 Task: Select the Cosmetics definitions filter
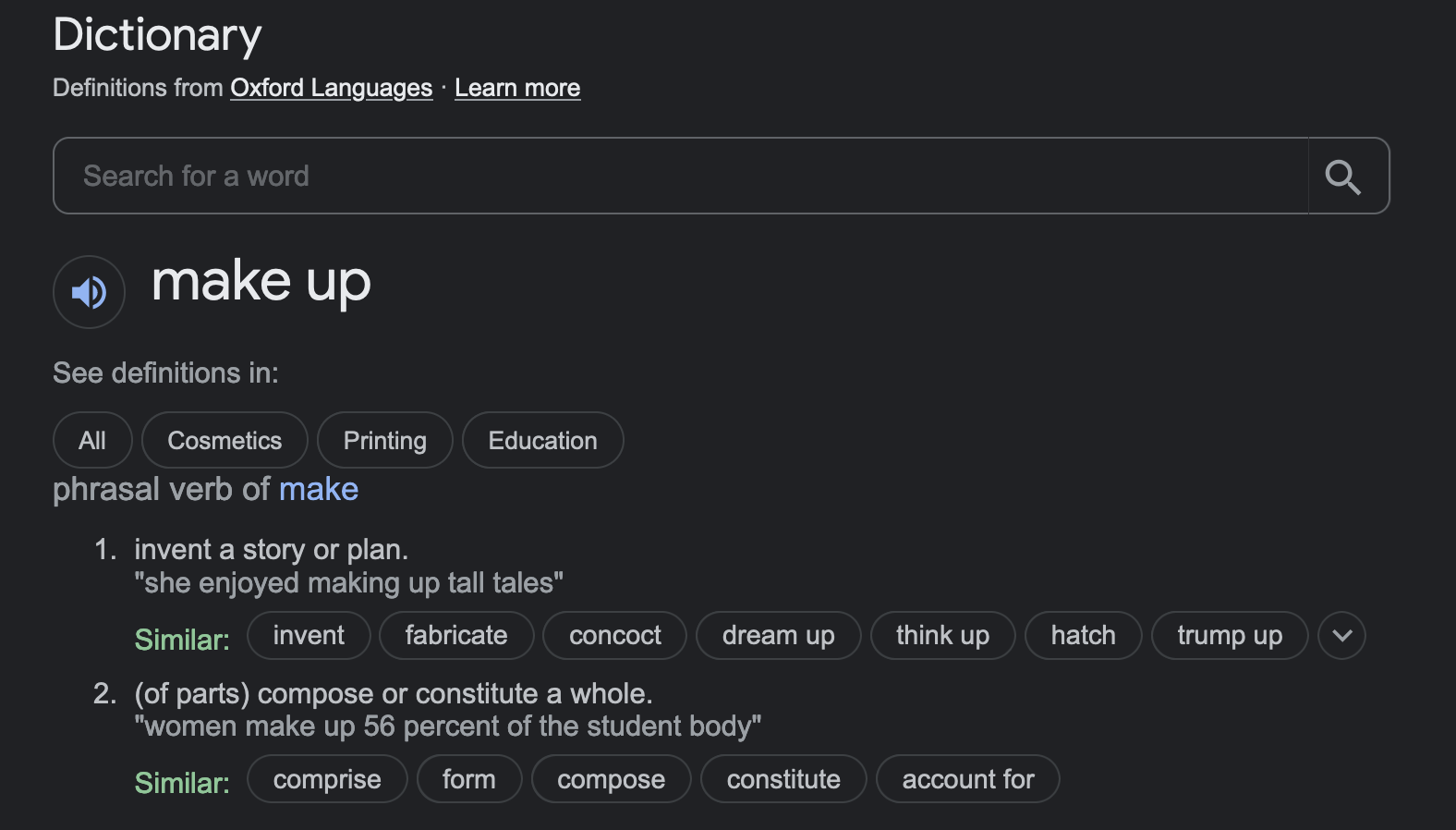point(224,440)
